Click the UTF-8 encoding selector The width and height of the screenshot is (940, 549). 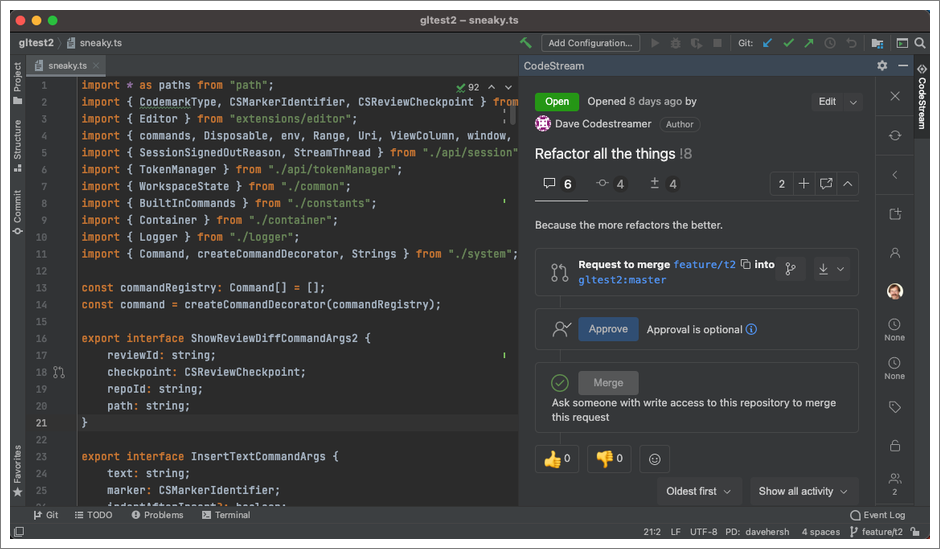coord(703,532)
